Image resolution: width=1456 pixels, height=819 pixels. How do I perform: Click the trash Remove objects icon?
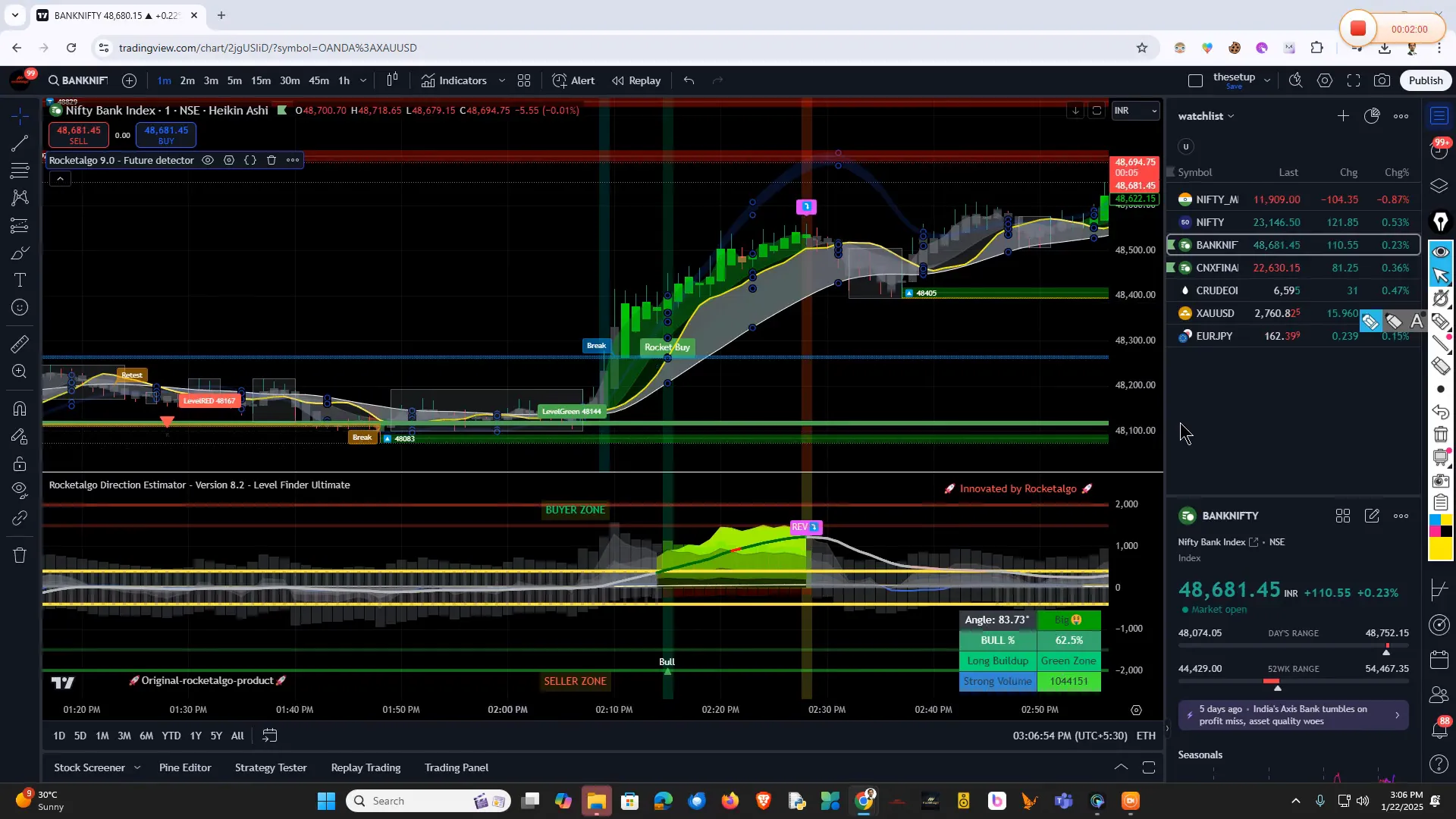20,555
